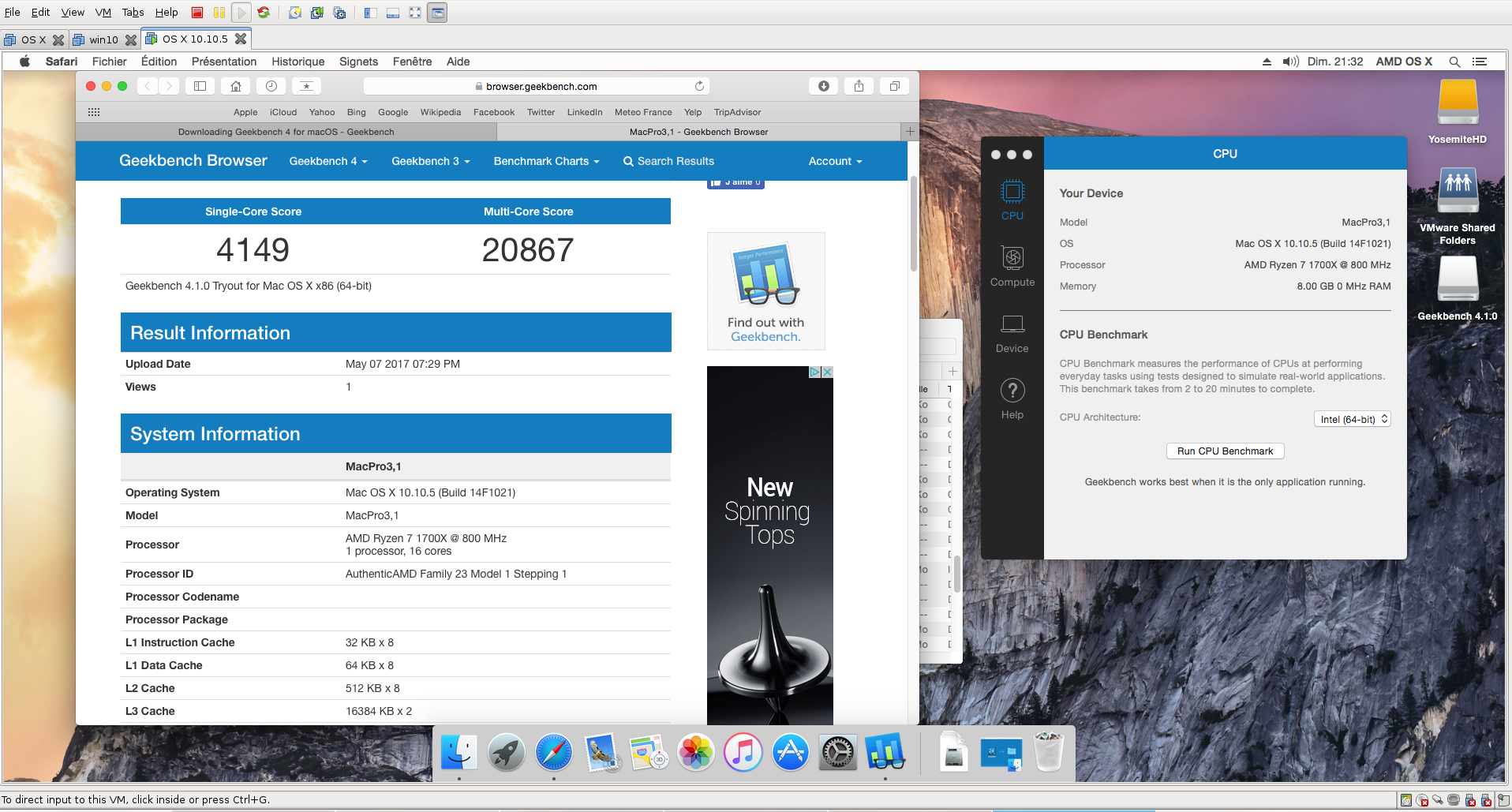Open Safari's history clock icon
Image resolution: width=1512 pixels, height=812 pixels.
click(271, 86)
